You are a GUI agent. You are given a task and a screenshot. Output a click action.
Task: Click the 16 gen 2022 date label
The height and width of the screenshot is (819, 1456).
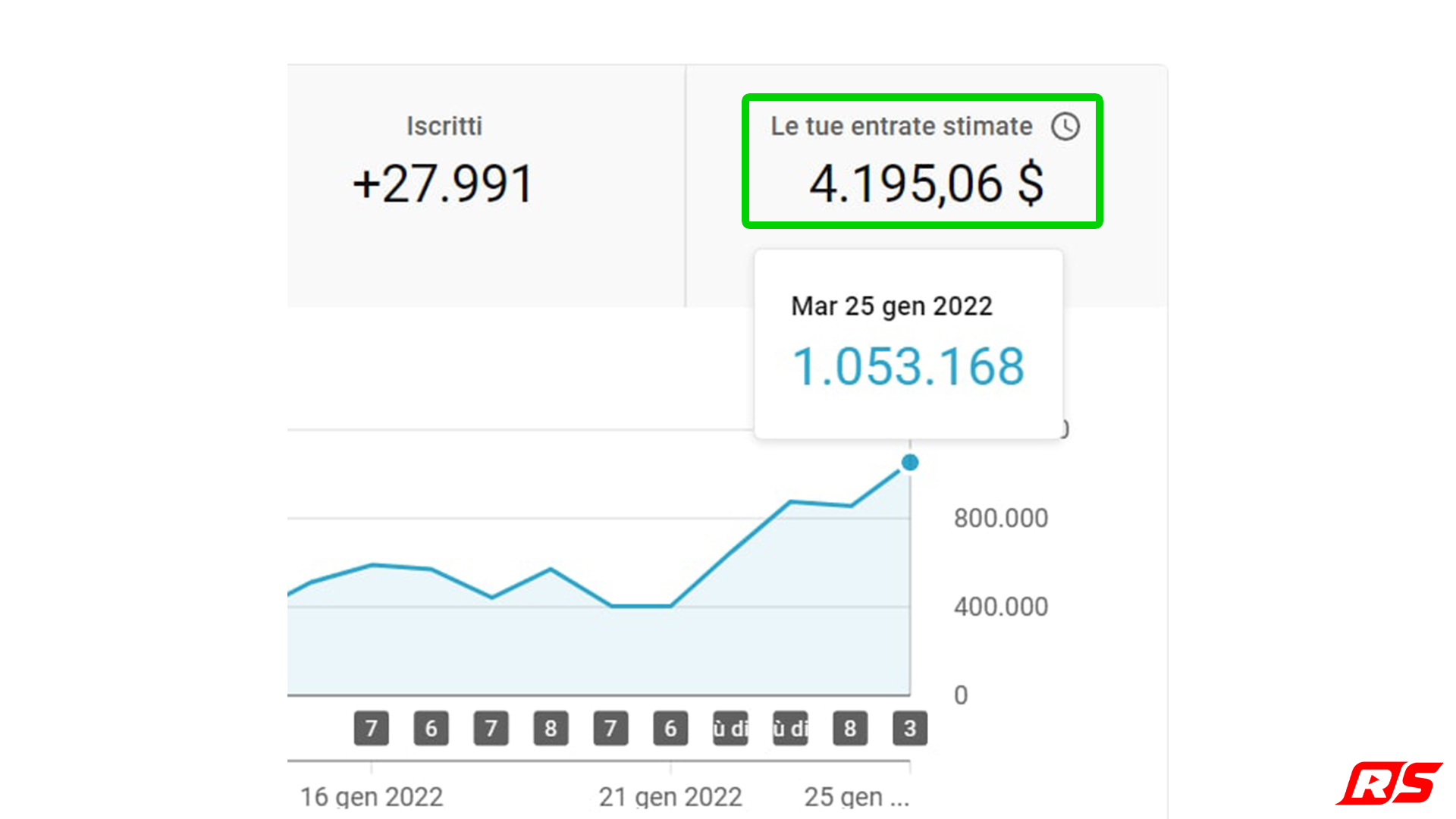point(372,797)
